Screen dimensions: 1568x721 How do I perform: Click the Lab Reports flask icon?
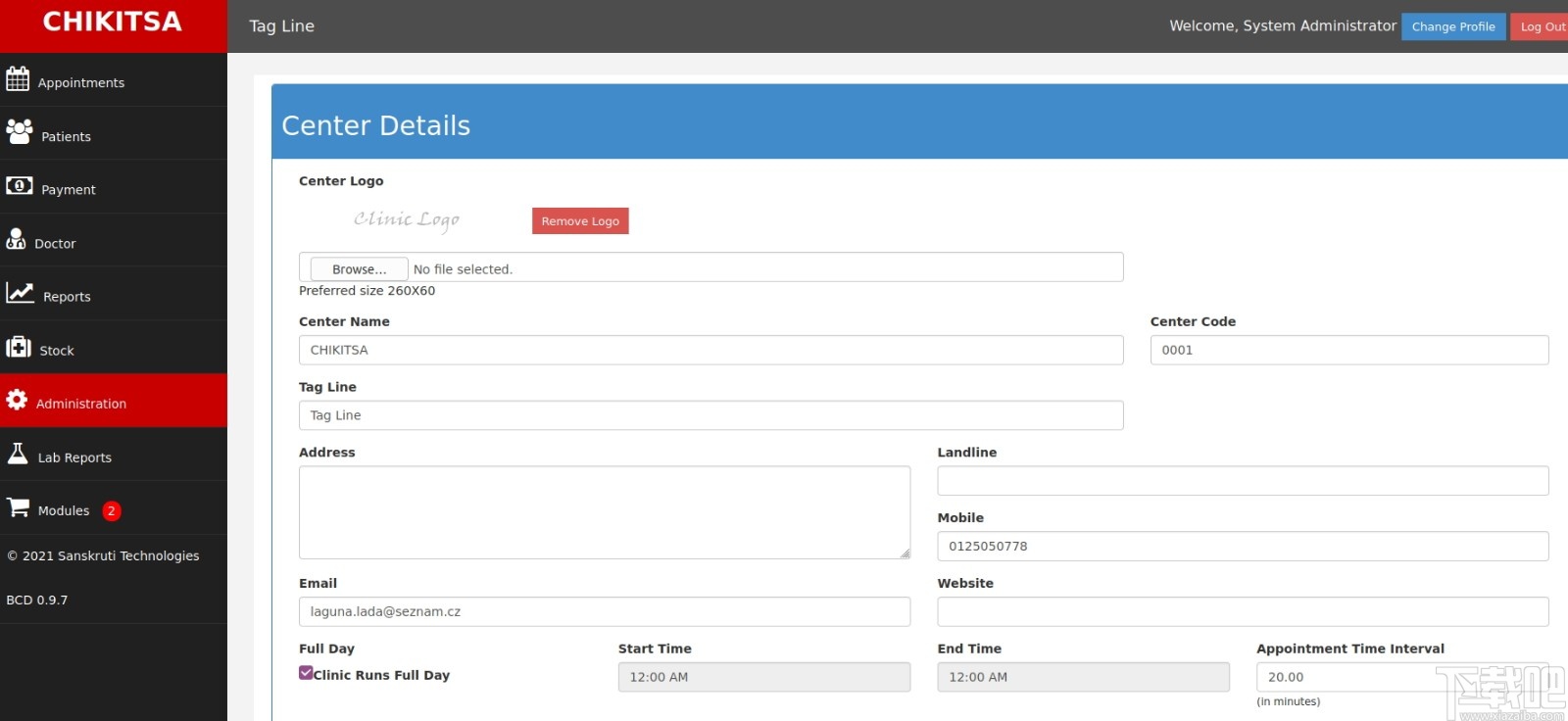point(18,453)
